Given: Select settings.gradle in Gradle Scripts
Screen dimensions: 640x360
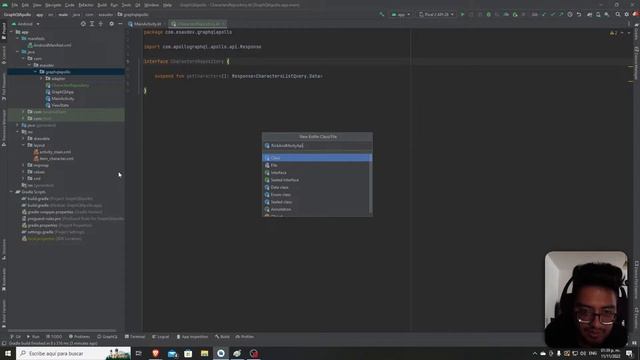Looking at the screenshot, I should pos(53,232).
